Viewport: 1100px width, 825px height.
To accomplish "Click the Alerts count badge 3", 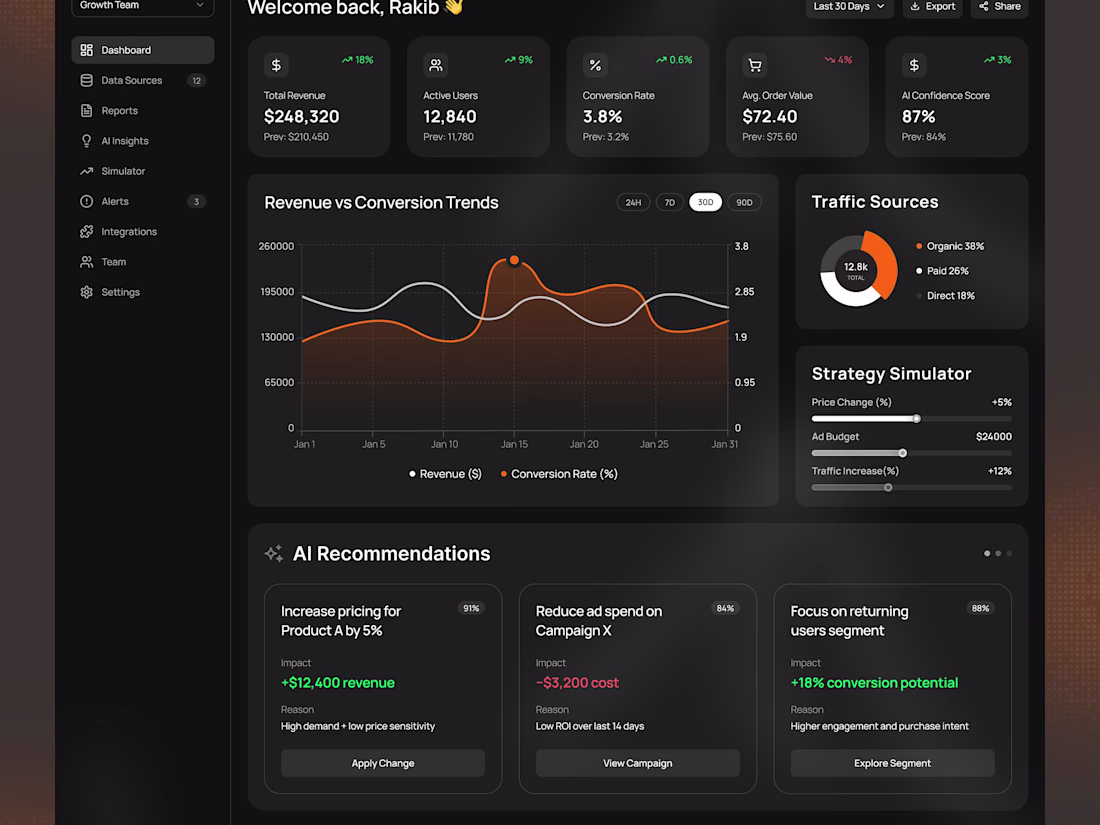I will 196,202.
